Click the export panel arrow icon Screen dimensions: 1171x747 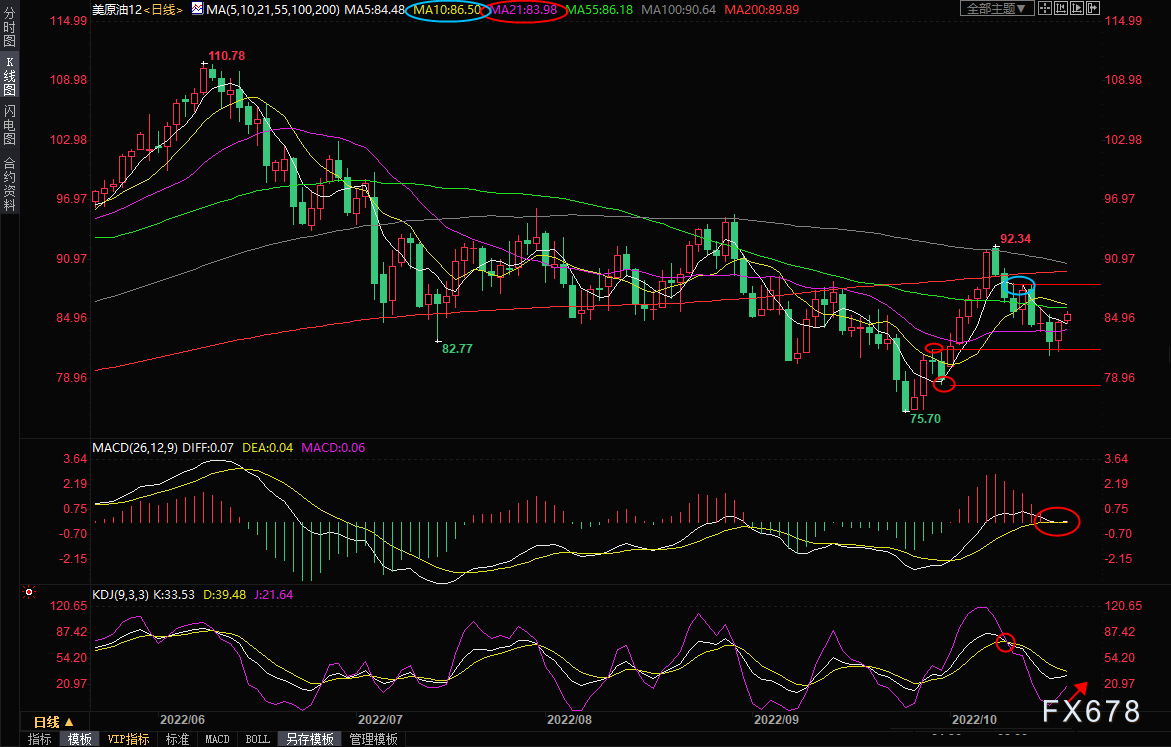1093,8
